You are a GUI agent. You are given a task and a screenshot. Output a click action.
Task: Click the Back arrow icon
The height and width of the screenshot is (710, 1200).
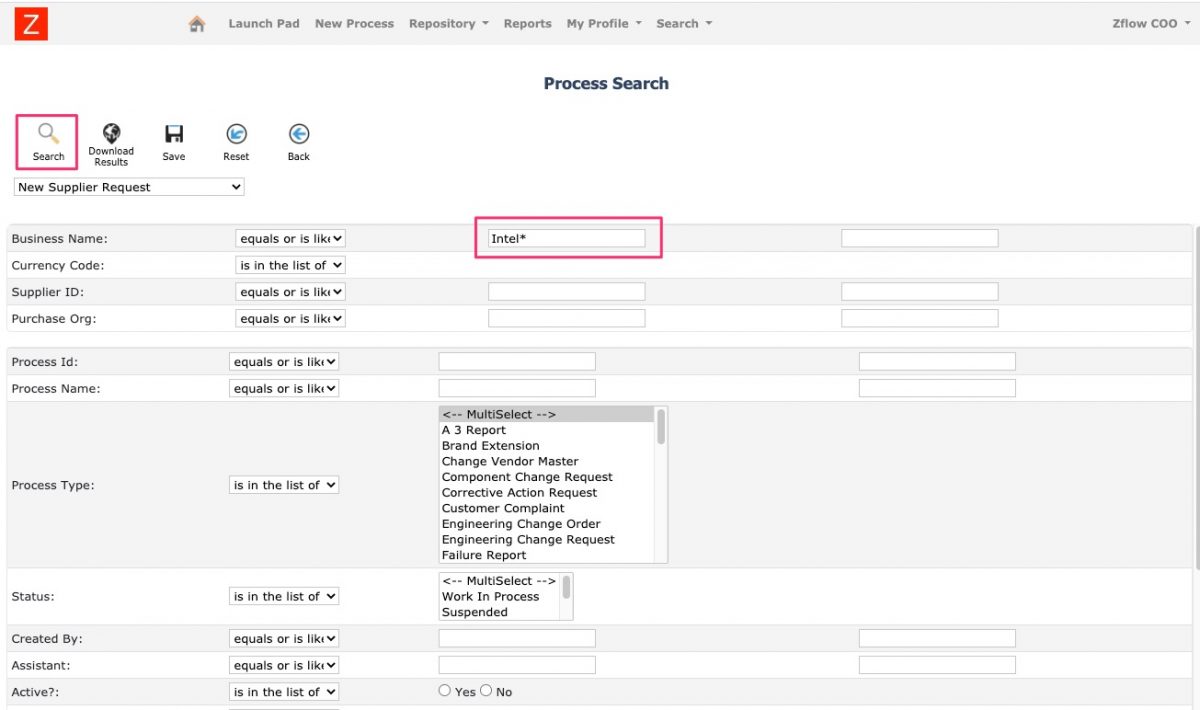[x=298, y=133]
